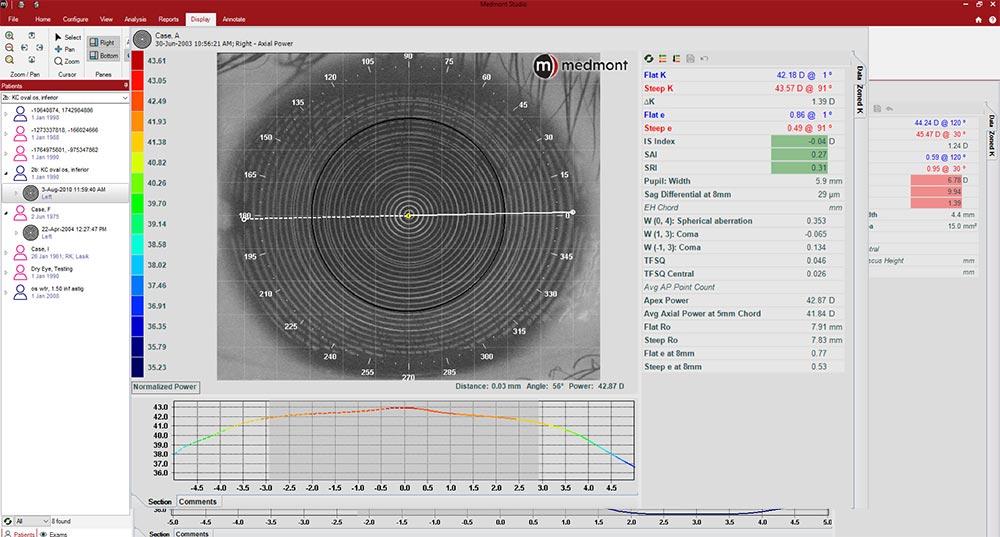The height and width of the screenshot is (537, 1000).
Task: Click the zoom in magnifier icon
Action: coord(10,36)
